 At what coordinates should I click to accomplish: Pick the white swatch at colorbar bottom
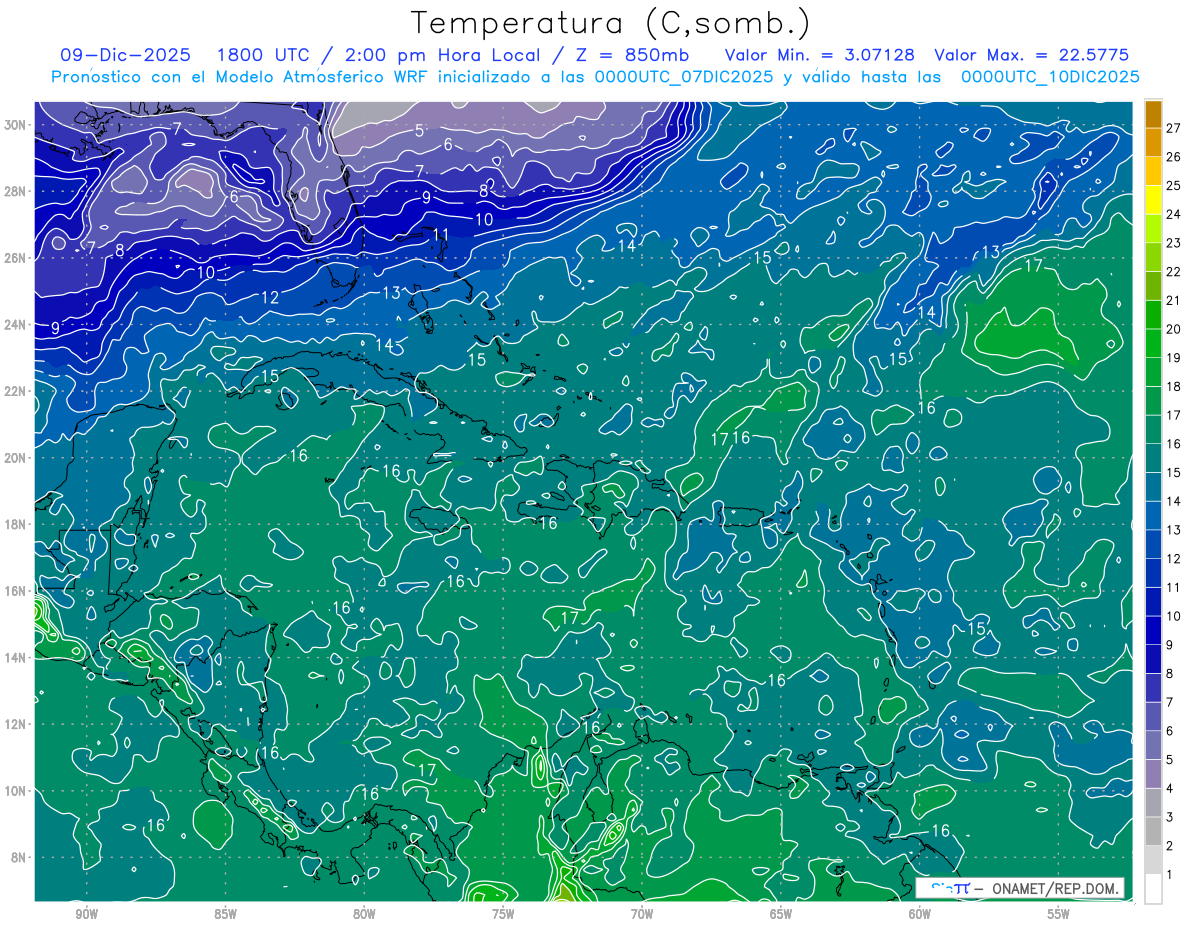click(x=1153, y=888)
